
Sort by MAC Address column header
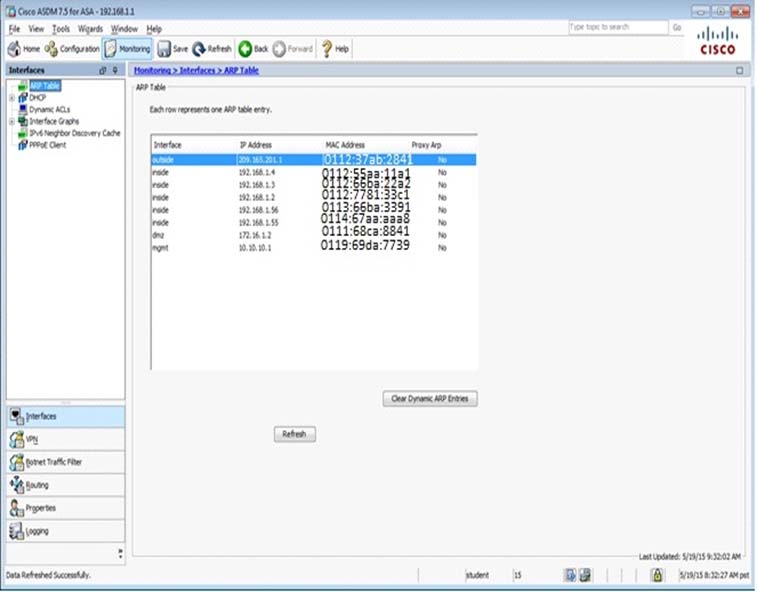345,145
